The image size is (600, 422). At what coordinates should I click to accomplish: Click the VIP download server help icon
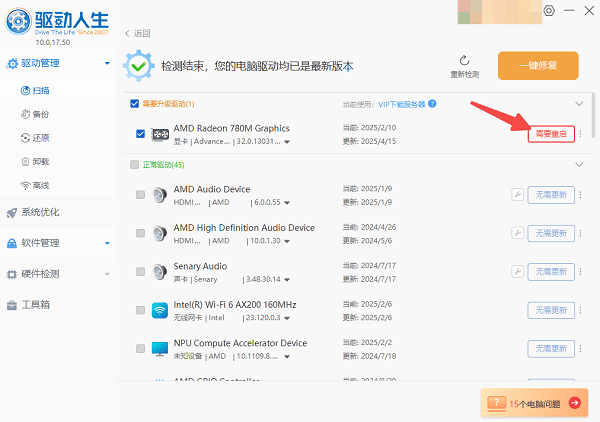pyautogui.click(x=432, y=104)
